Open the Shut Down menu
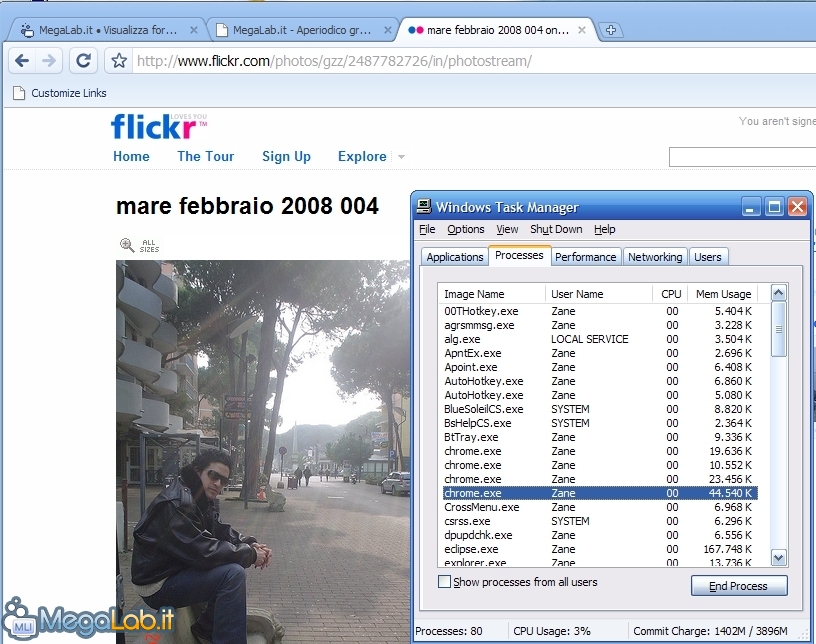Screen dimensions: 816x644 coord(556,229)
